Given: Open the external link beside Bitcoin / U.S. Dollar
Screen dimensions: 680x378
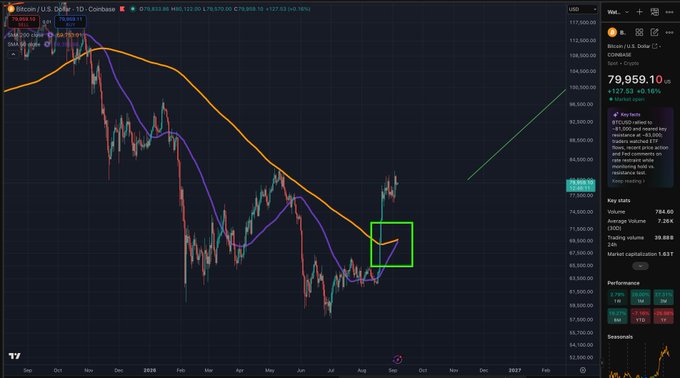Looking at the screenshot, I should pos(655,46).
